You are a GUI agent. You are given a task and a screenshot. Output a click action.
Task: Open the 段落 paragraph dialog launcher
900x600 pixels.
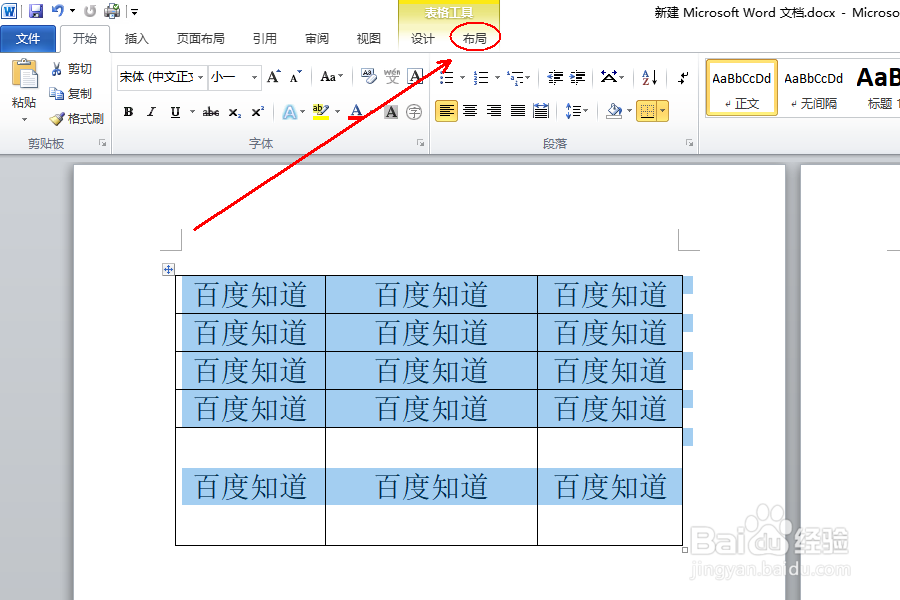[x=689, y=143]
